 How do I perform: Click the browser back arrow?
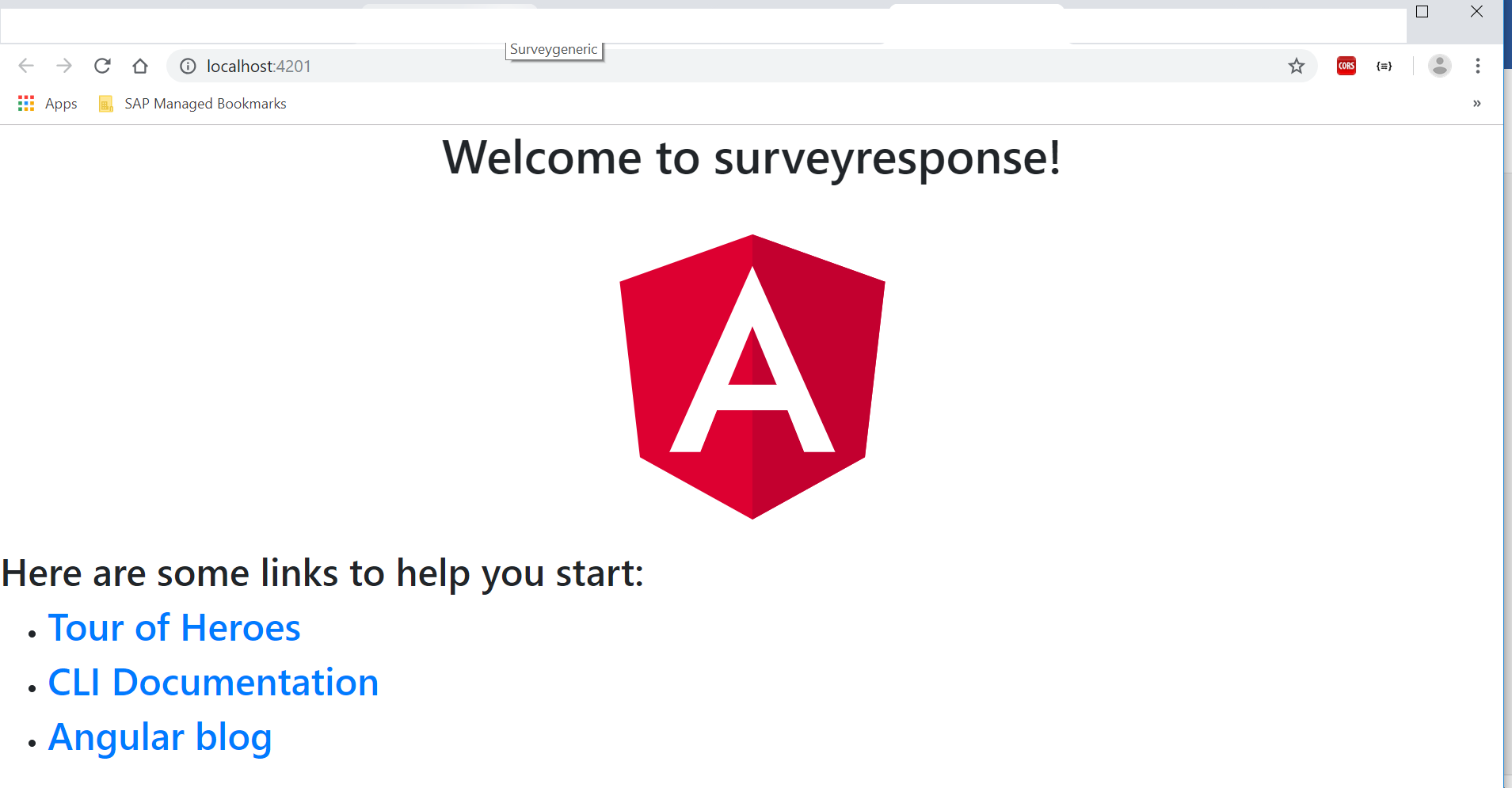pos(26,66)
